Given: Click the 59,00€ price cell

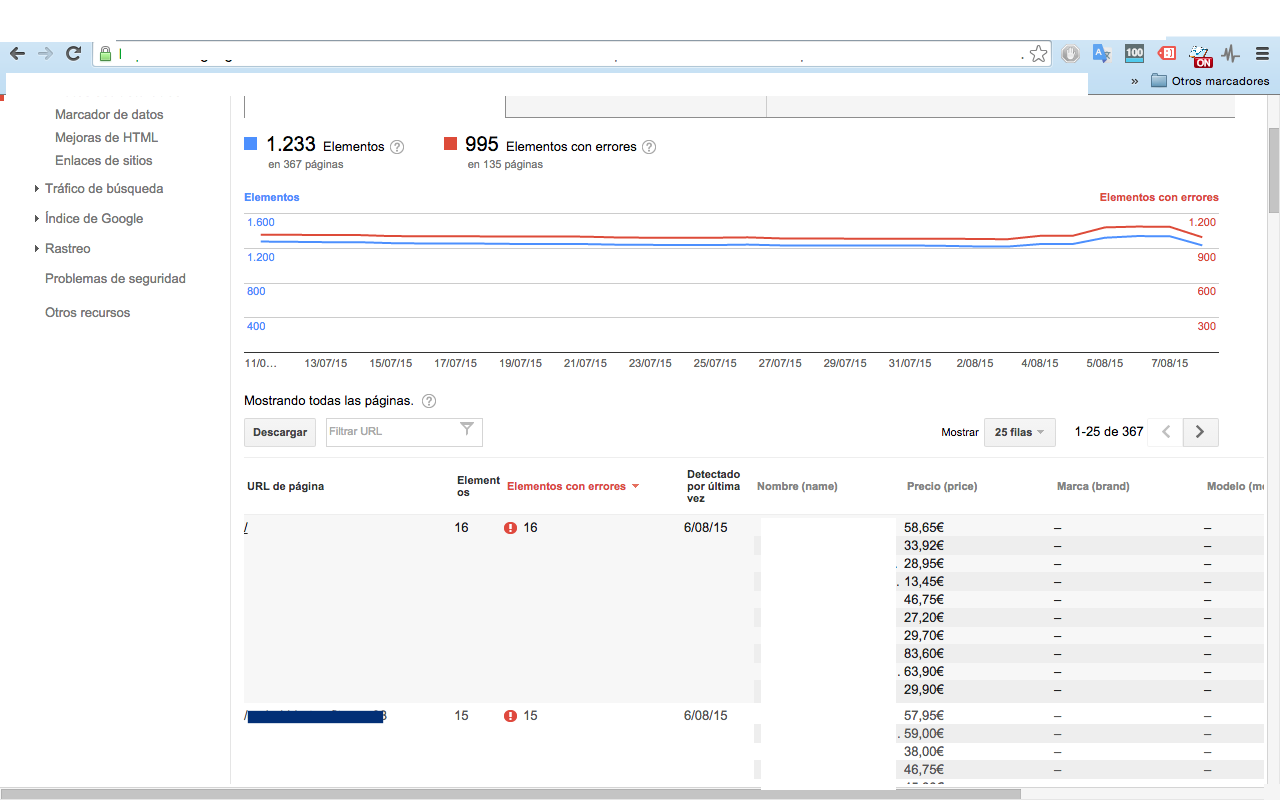Looking at the screenshot, I should point(924,733).
